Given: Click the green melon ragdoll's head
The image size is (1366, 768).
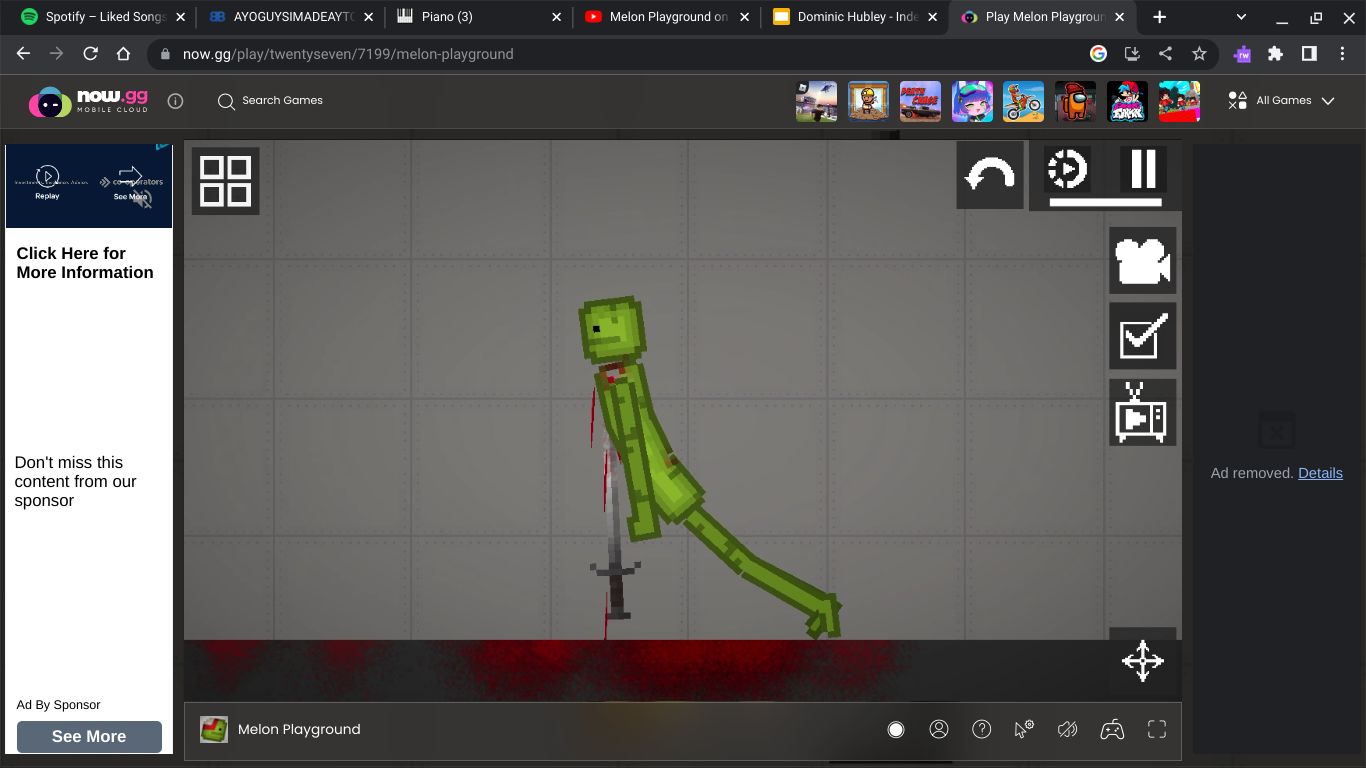Looking at the screenshot, I should coord(612,331).
